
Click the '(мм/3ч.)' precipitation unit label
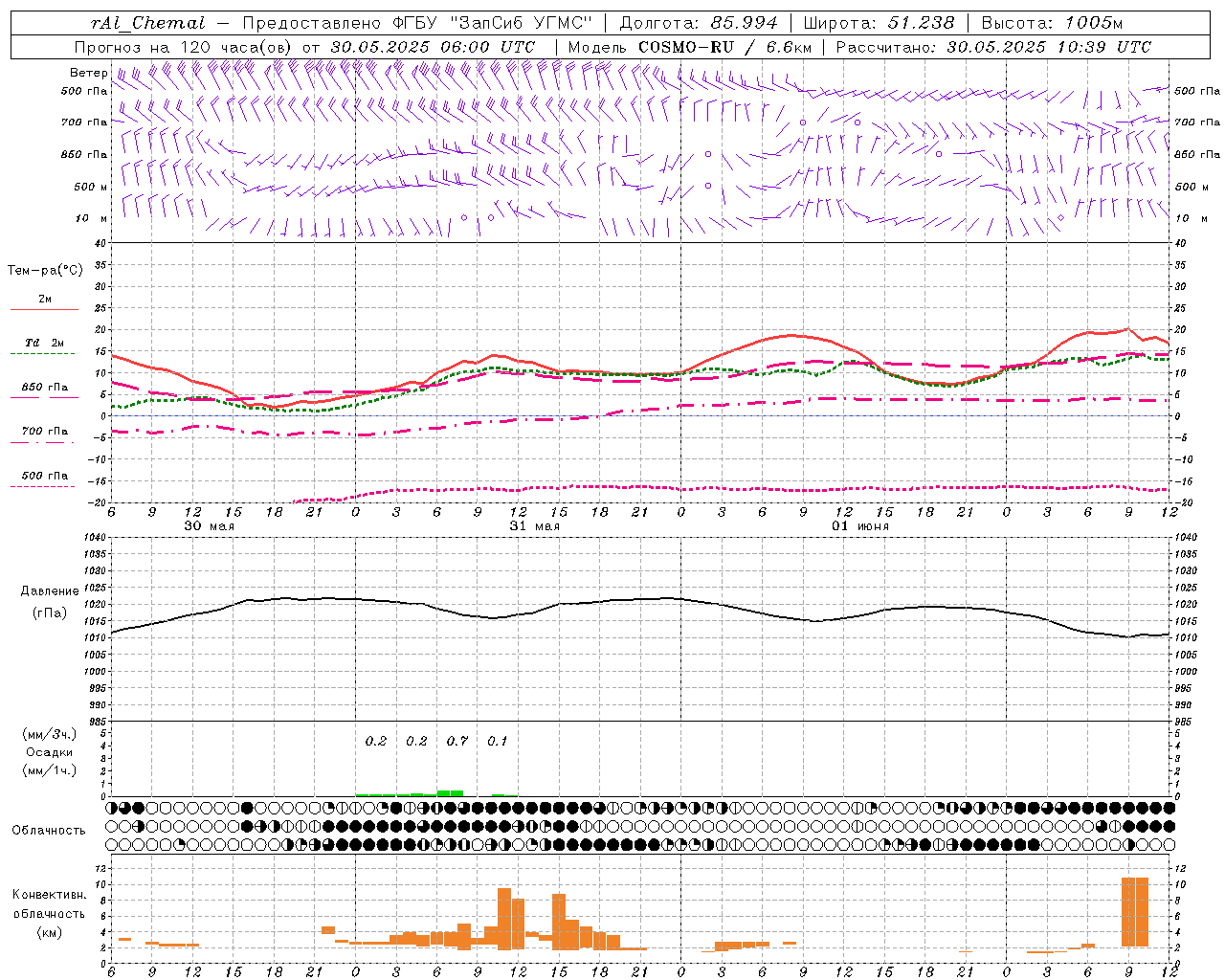49,734
